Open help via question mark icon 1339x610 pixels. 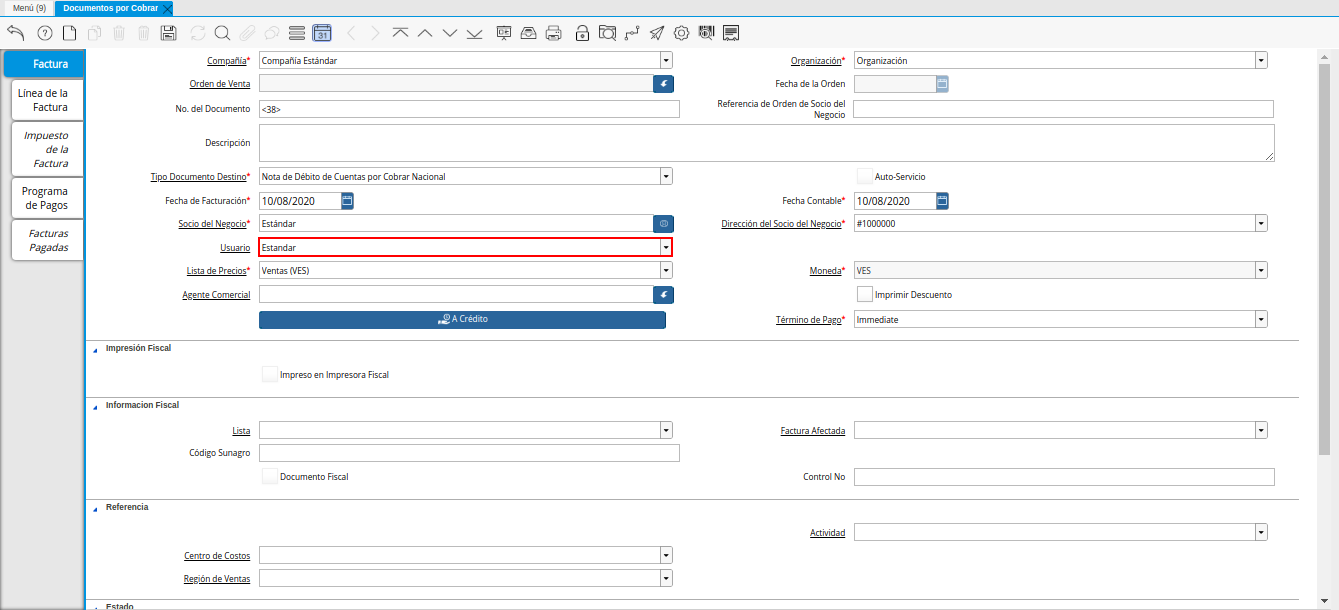44,33
